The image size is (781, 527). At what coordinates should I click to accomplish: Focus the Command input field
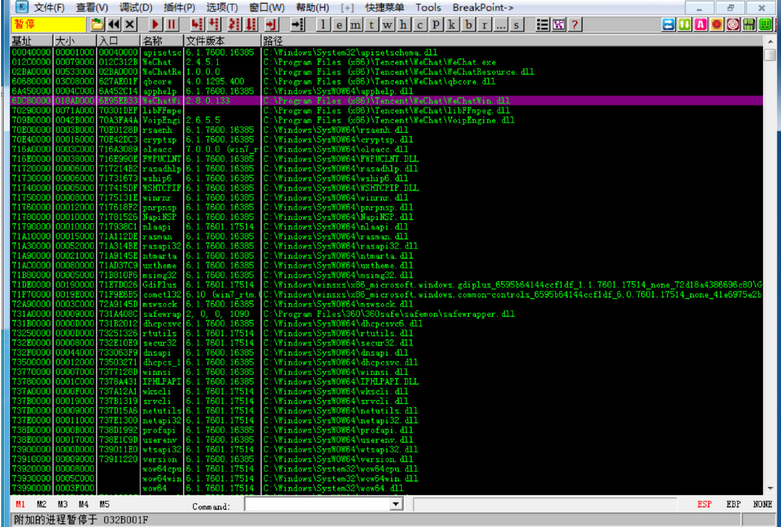[317, 504]
